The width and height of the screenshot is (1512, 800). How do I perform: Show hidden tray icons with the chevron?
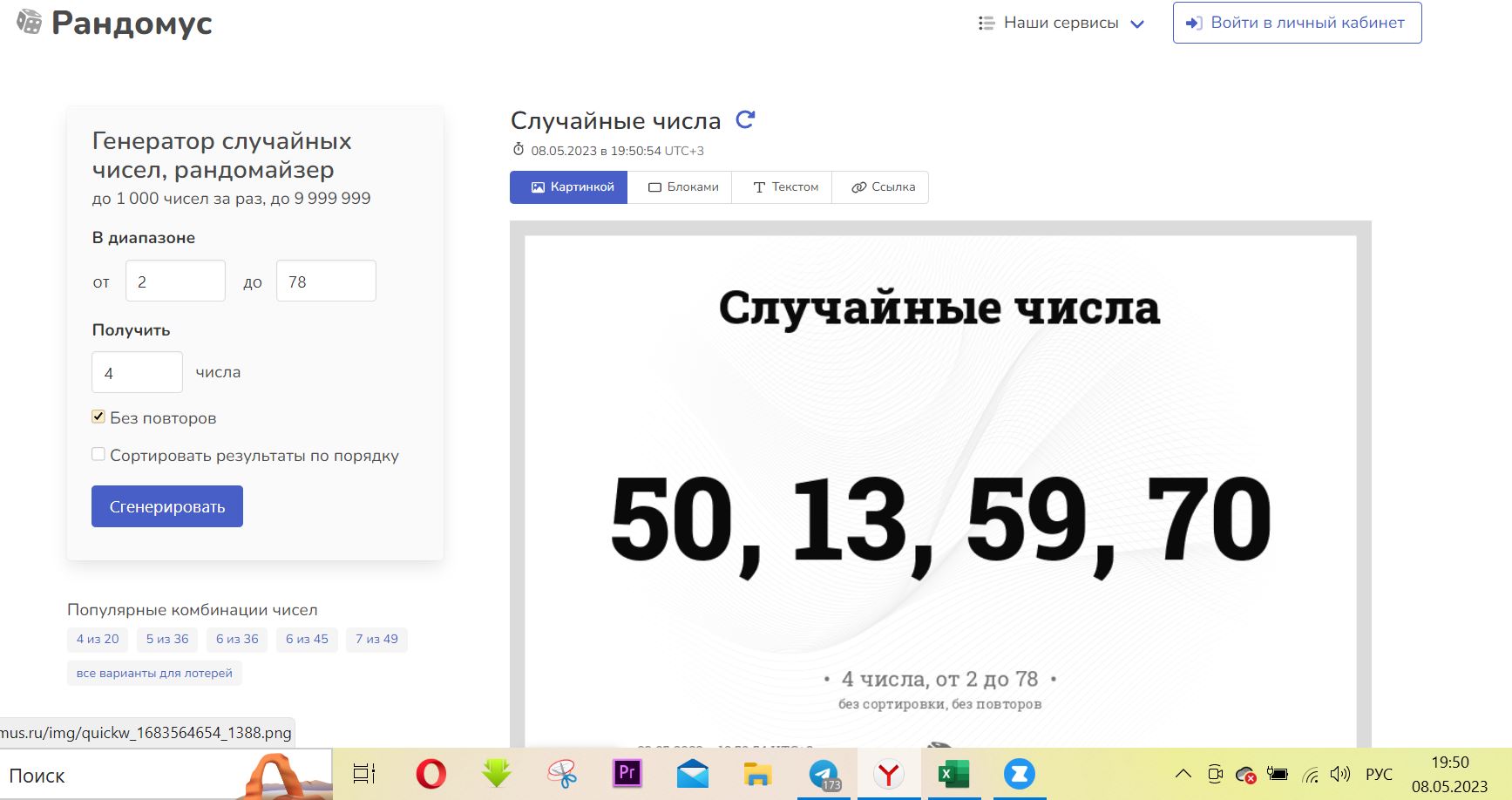pos(1183,774)
